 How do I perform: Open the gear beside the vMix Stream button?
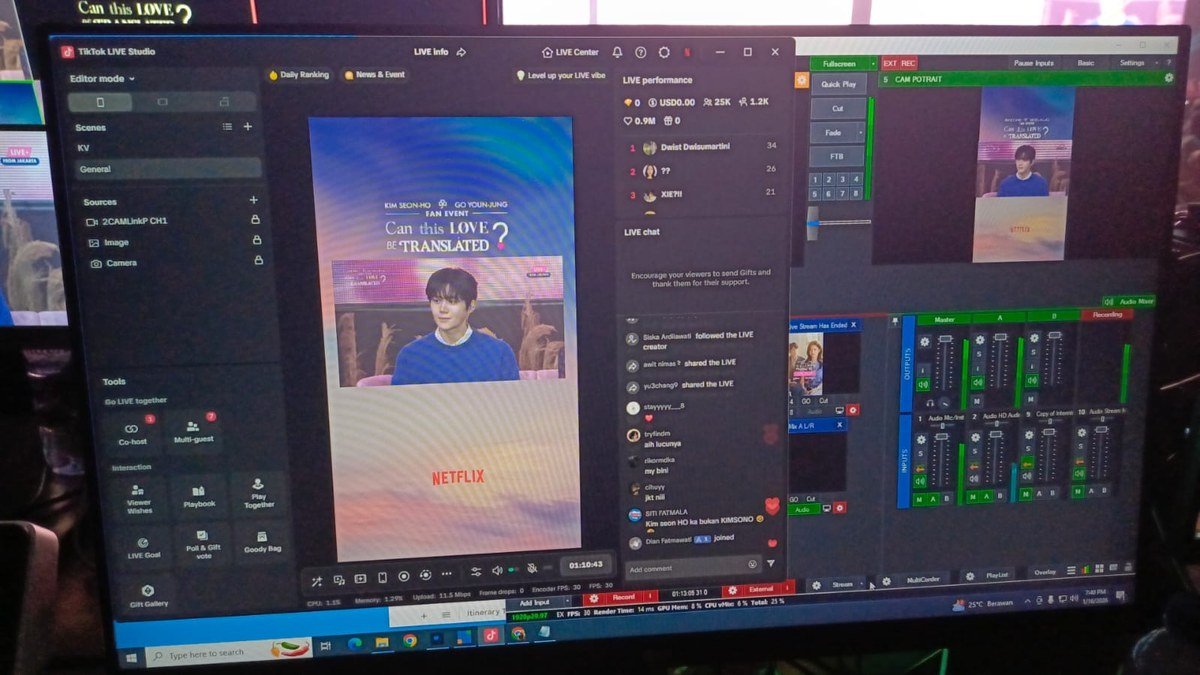click(x=816, y=586)
